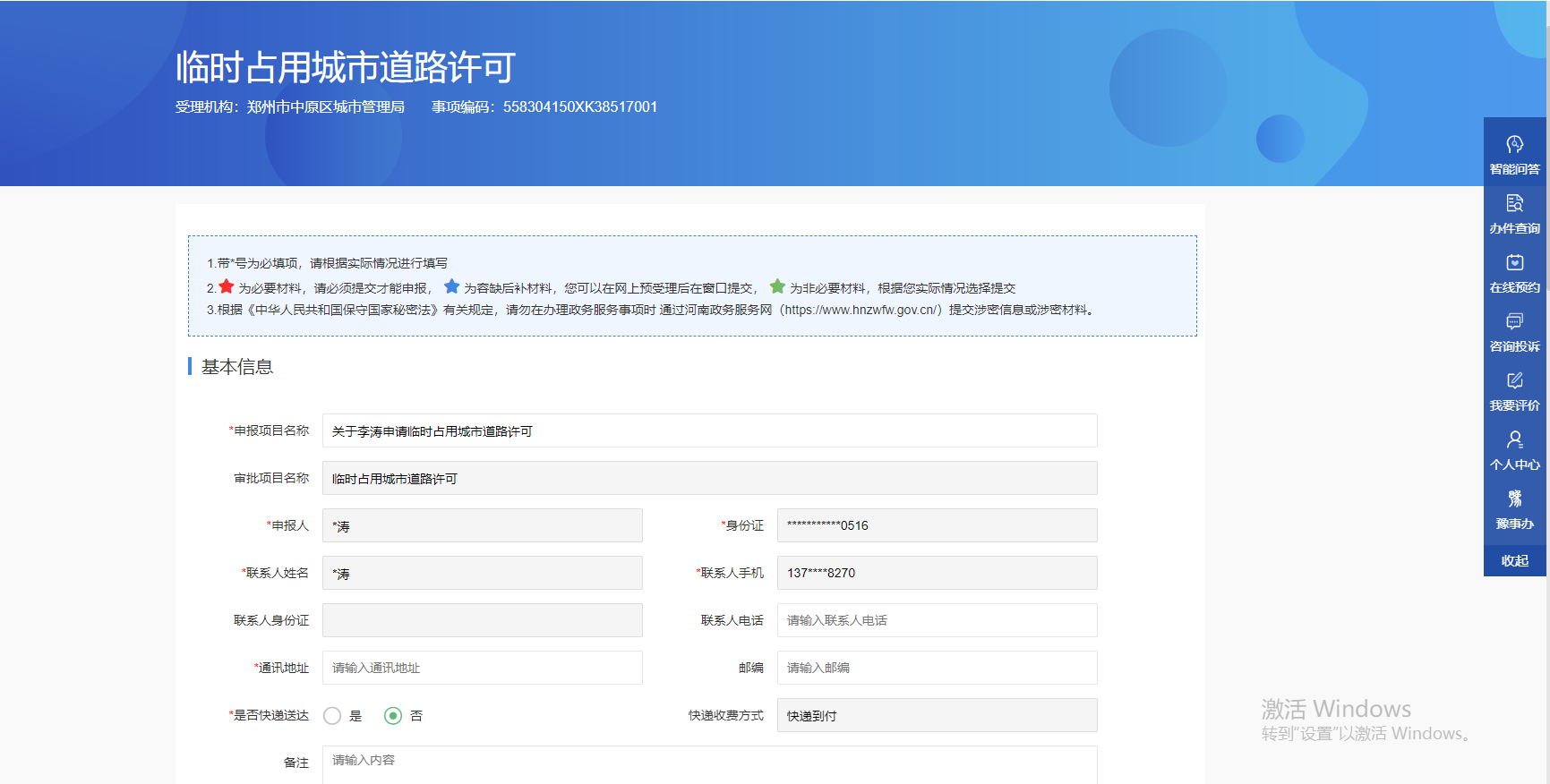Viewport: 1550px width, 784px height.
Task: Click the 申报项目名称 input field
Action: tap(709, 430)
